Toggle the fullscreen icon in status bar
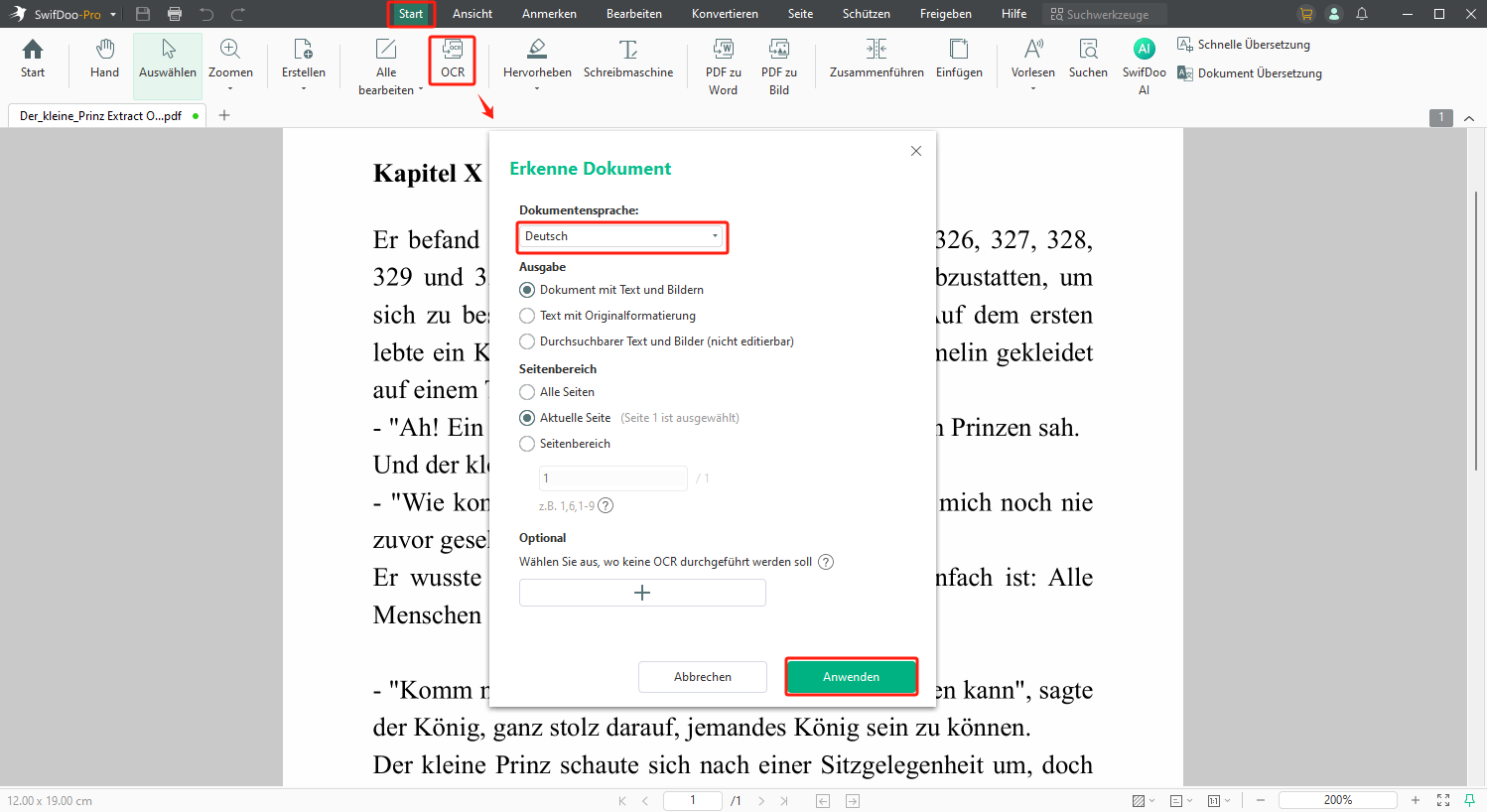This screenshot has width=1487, height=812. [x=1443, y=800]
